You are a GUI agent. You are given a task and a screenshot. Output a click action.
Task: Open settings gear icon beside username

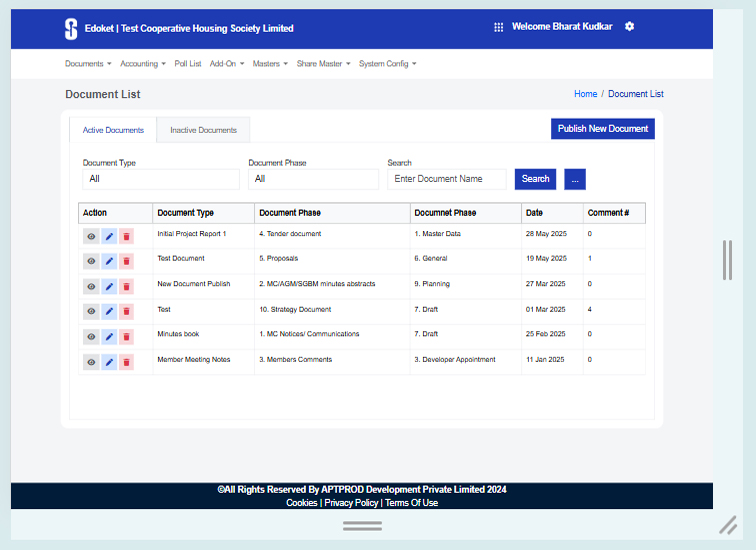[x=629, y=27]
